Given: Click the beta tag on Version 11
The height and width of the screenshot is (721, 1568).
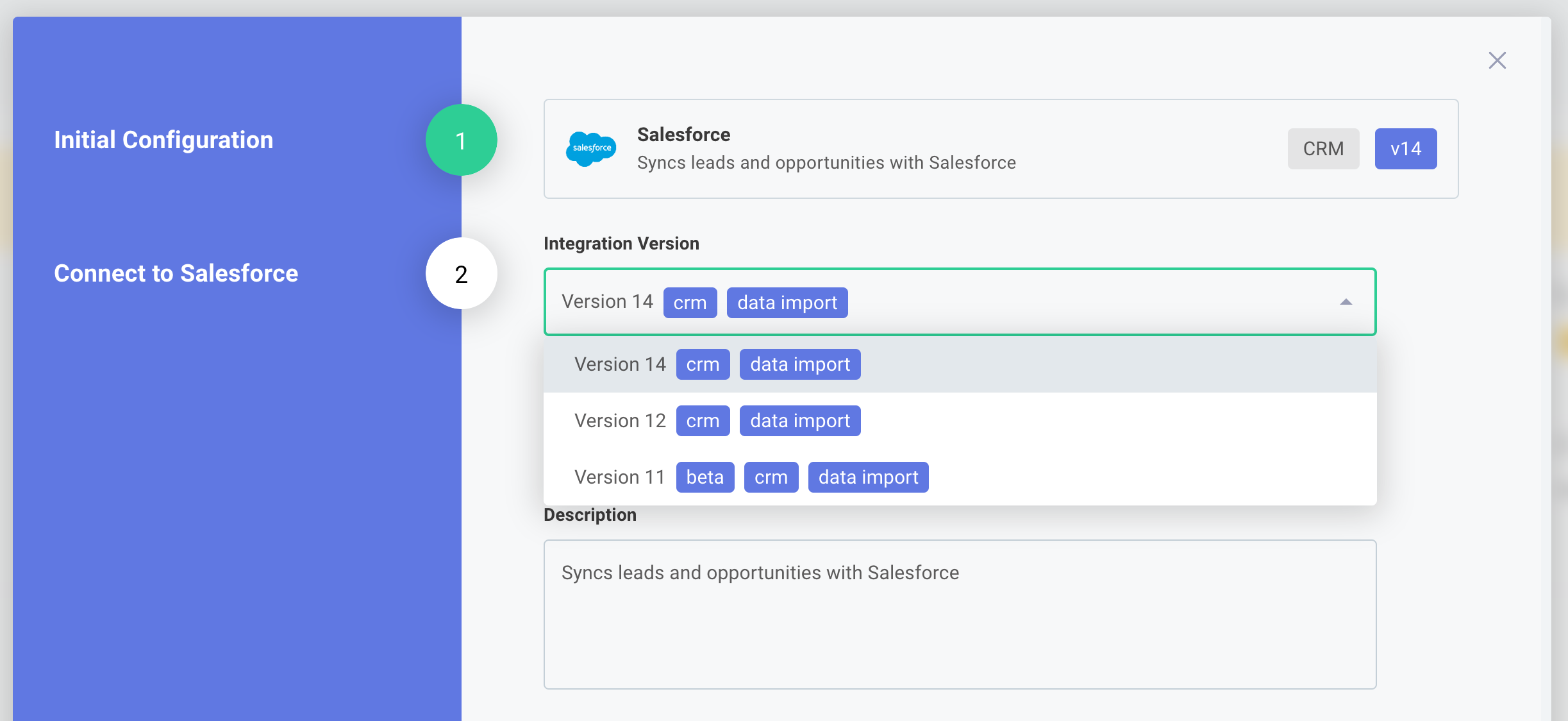Looking at the screenshot, I should click(705, 477).
